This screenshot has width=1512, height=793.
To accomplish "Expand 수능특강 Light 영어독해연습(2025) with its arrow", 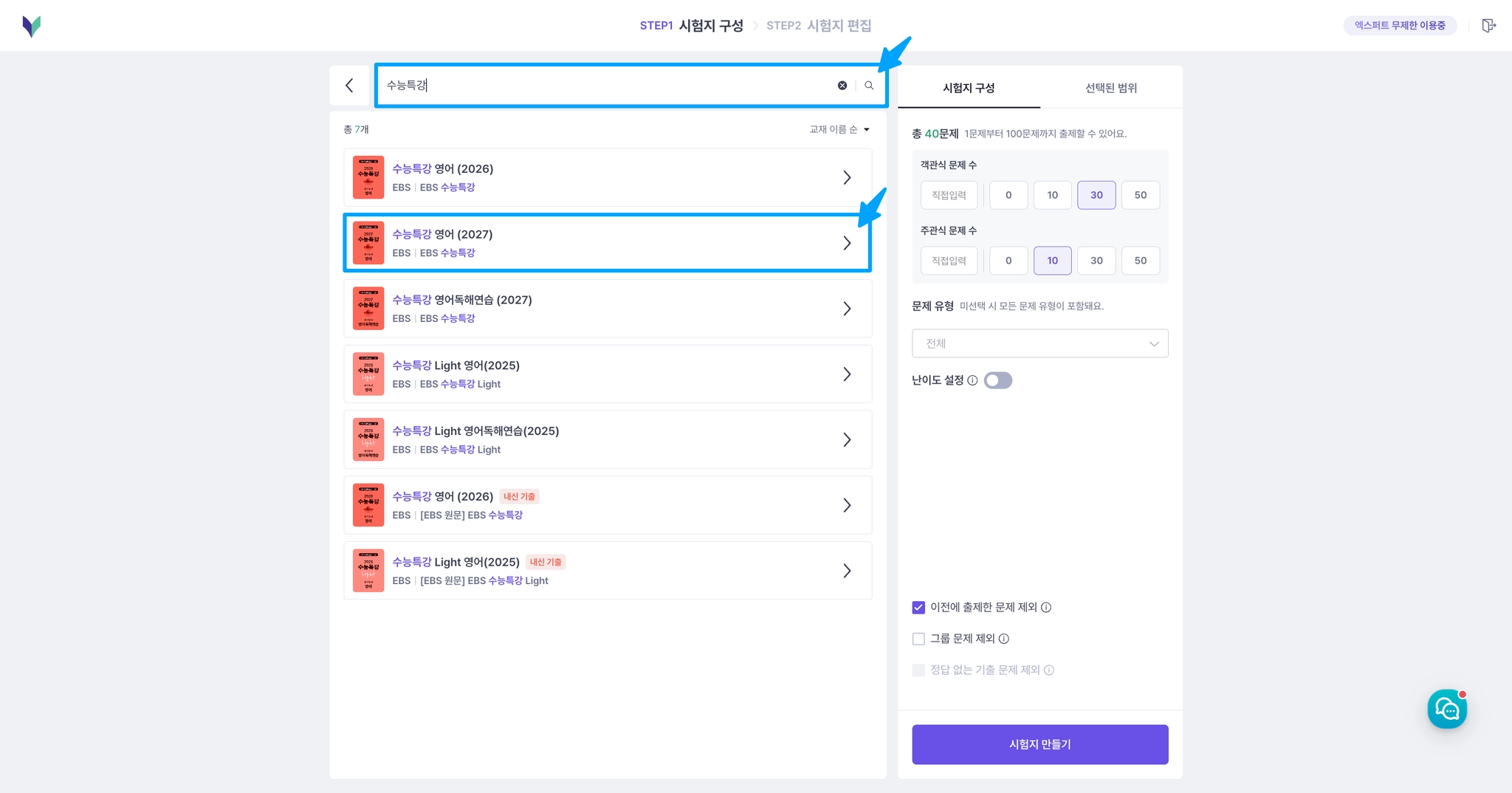I will 847,439.
